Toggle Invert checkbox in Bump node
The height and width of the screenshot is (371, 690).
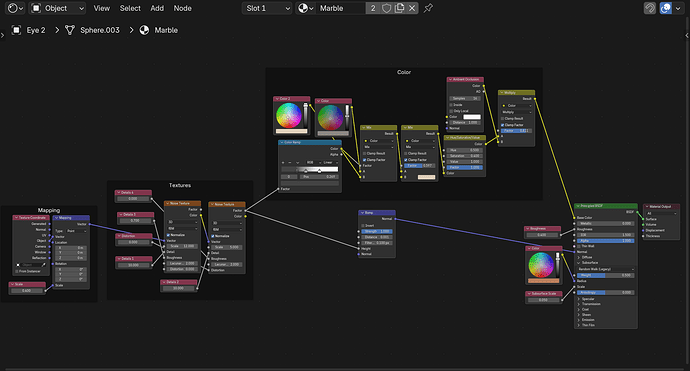[363, 225]
